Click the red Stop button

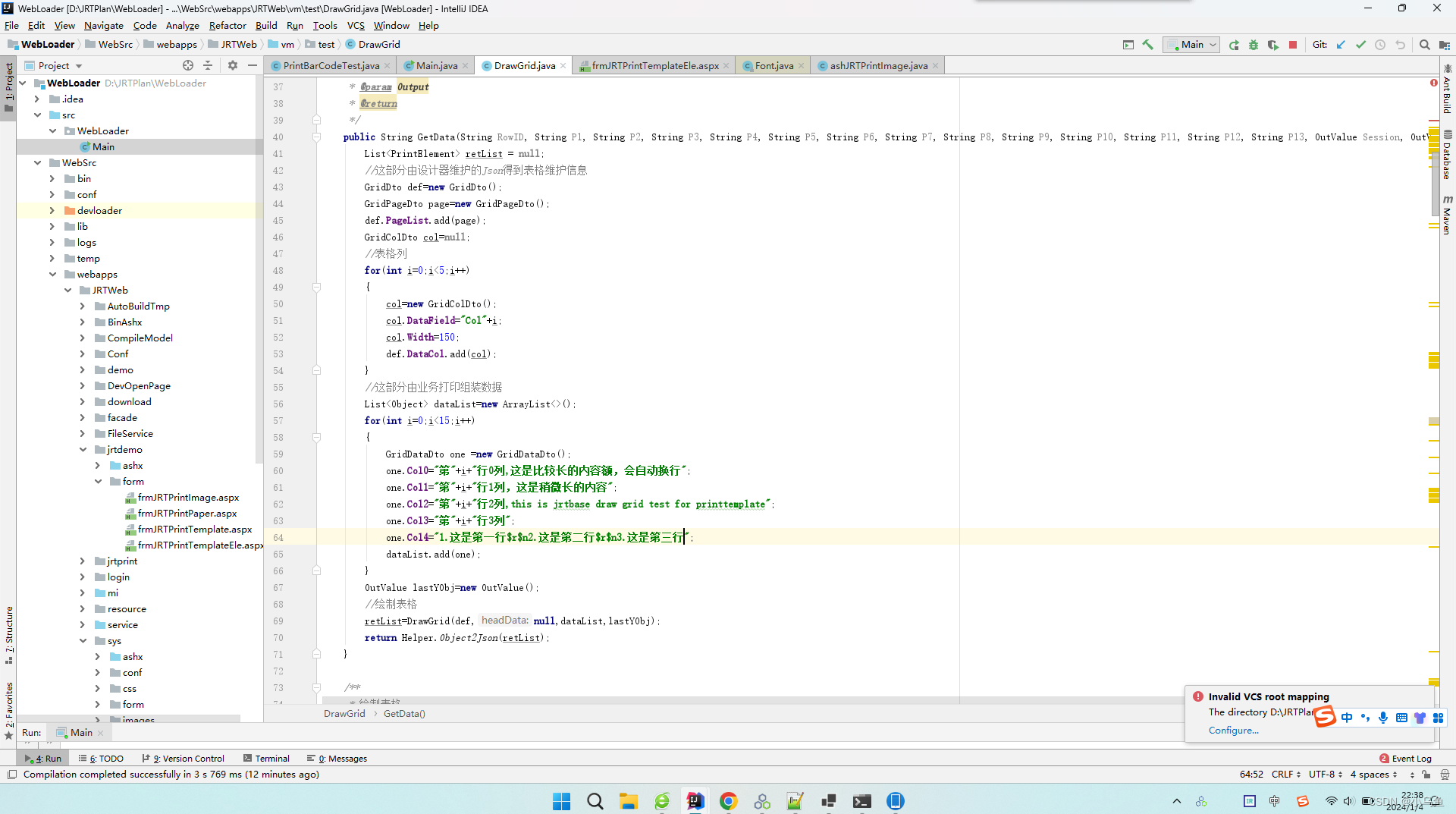tap(1293, 45)
